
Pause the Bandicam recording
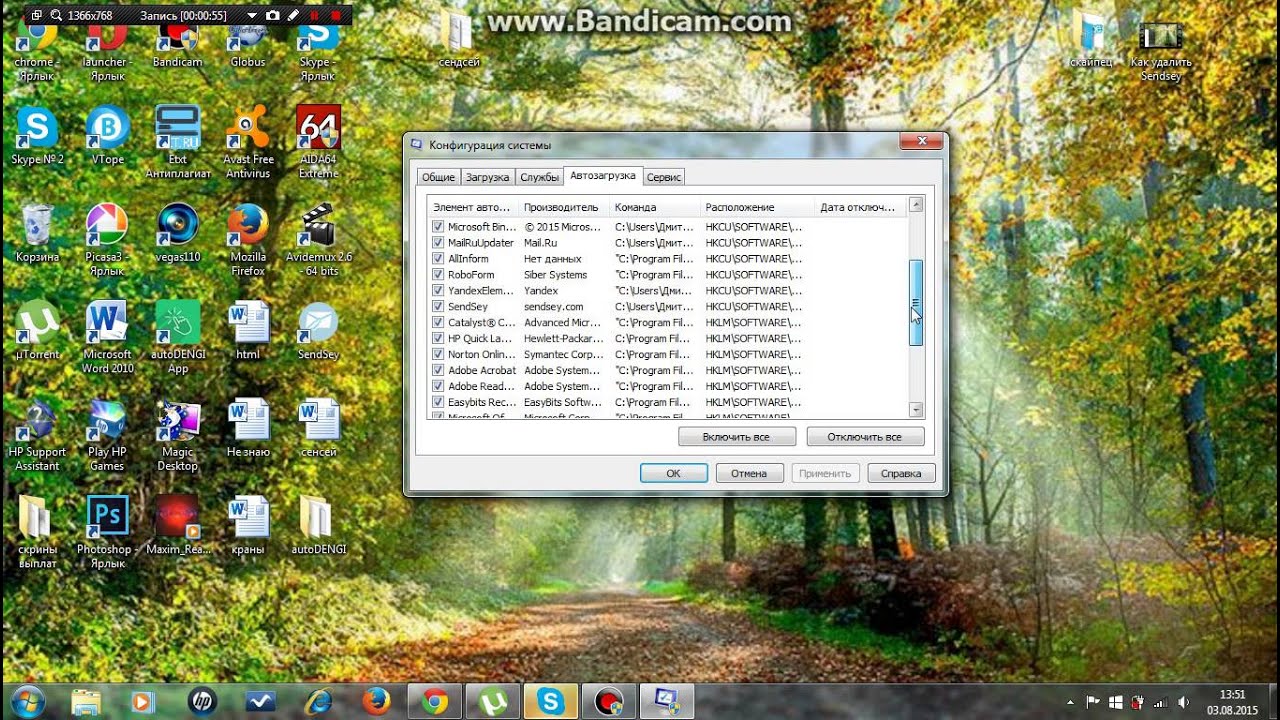[314, 16]
